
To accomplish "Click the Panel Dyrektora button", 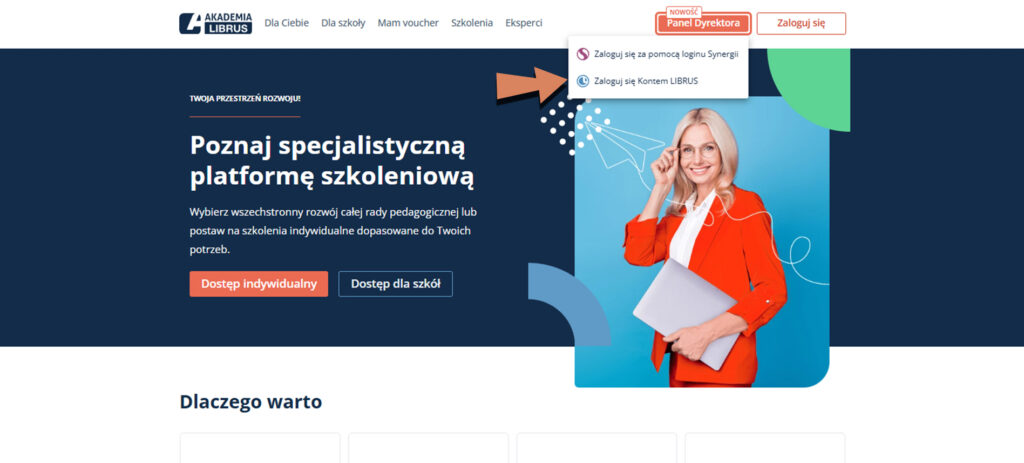I will tap(703, 24).
